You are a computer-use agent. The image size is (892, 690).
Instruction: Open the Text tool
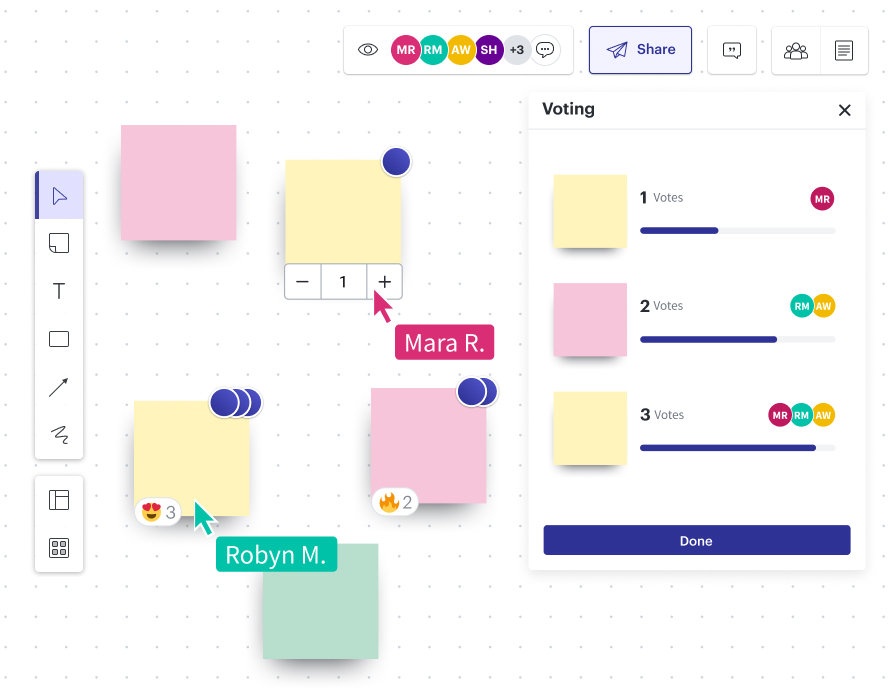point(58,291)
